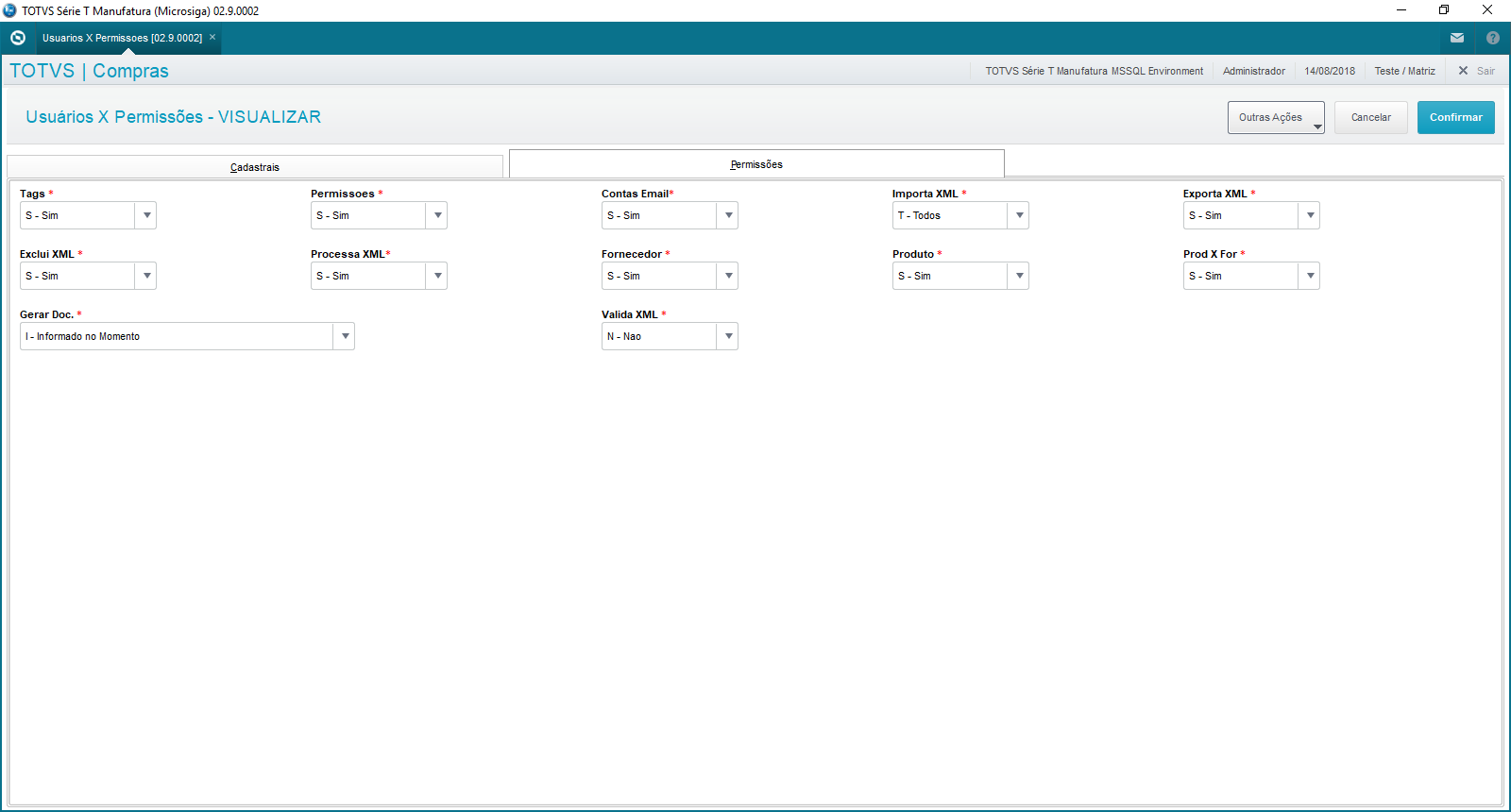Click the Fornecedor field value
Image resolution: width=1511 pixels, height=812 pixels.
[658, 277]
